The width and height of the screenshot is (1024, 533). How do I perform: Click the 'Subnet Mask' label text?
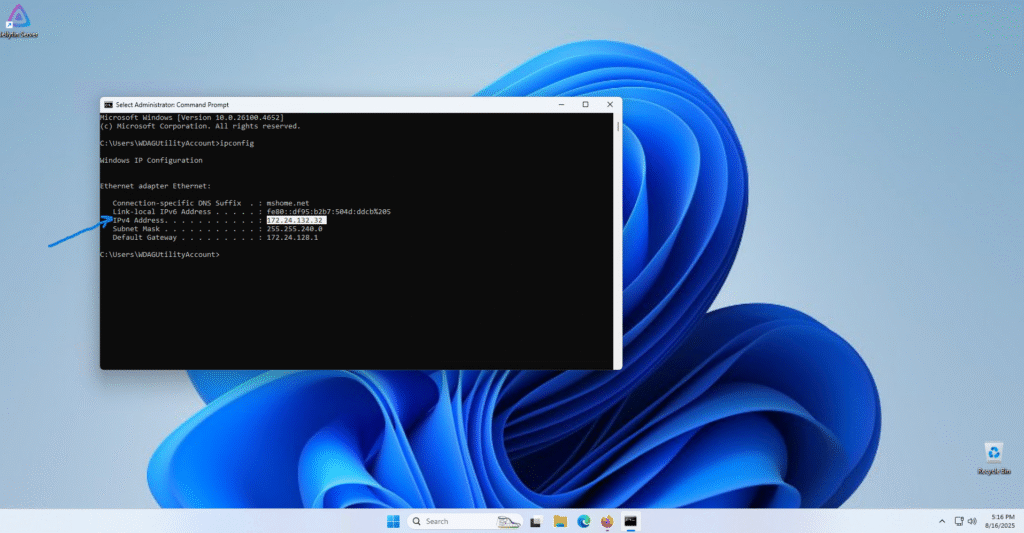click(x=136, y=229)
